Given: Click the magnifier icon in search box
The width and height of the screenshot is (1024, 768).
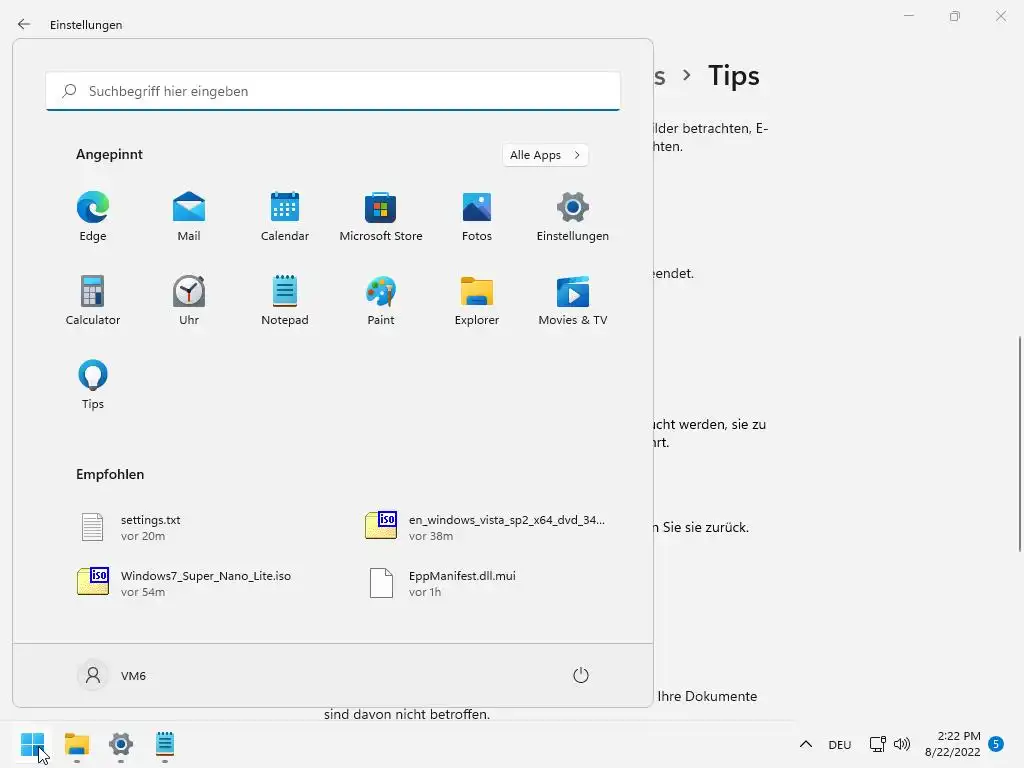Looking at the screenshot, I should point(69,91).
